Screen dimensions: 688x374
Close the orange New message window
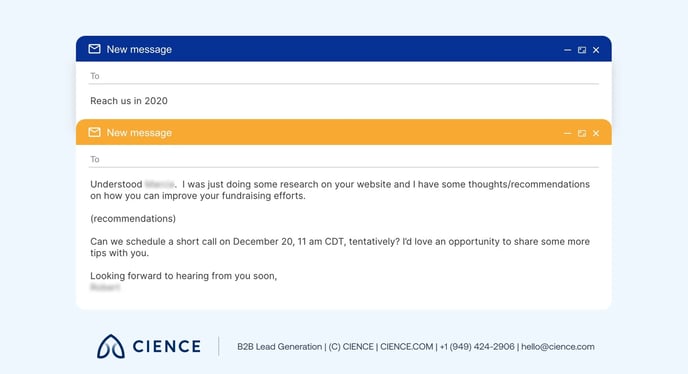(596, 133)
